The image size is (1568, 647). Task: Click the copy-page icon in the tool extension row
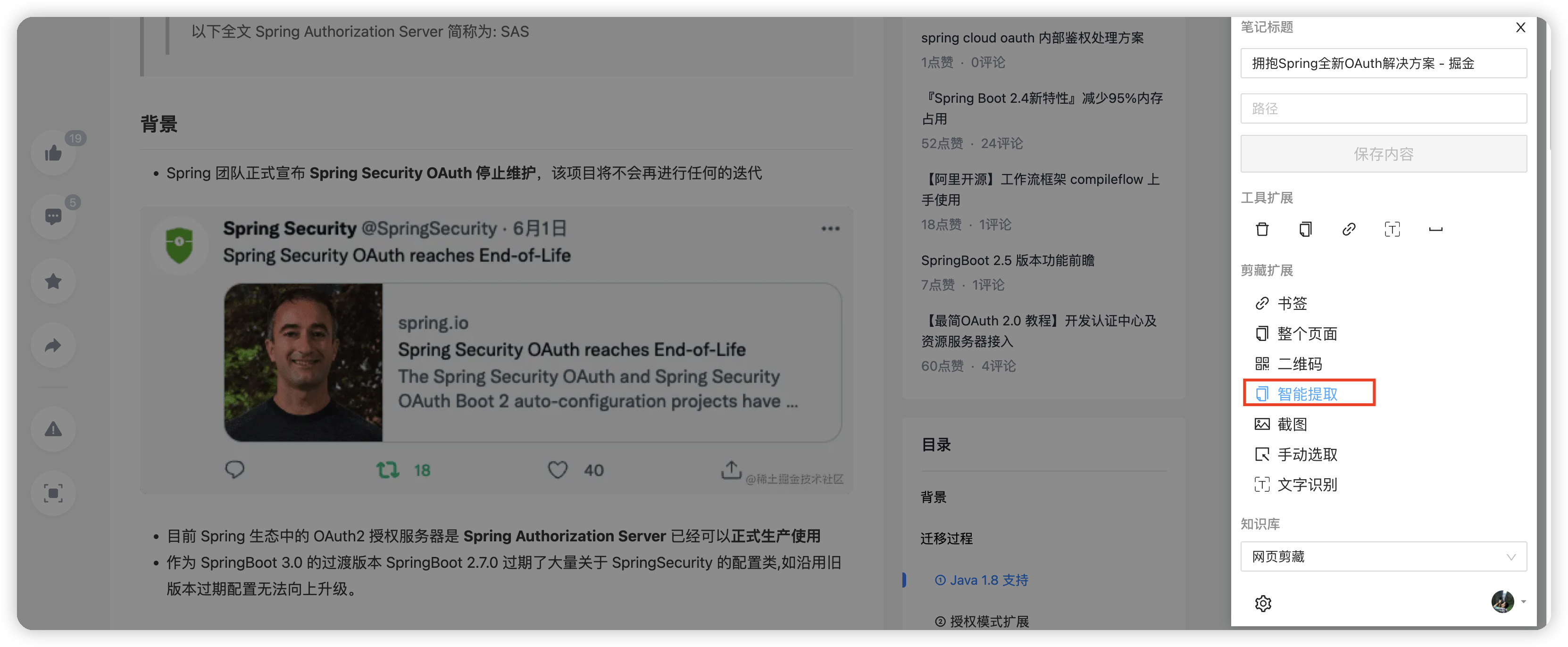1305,230
